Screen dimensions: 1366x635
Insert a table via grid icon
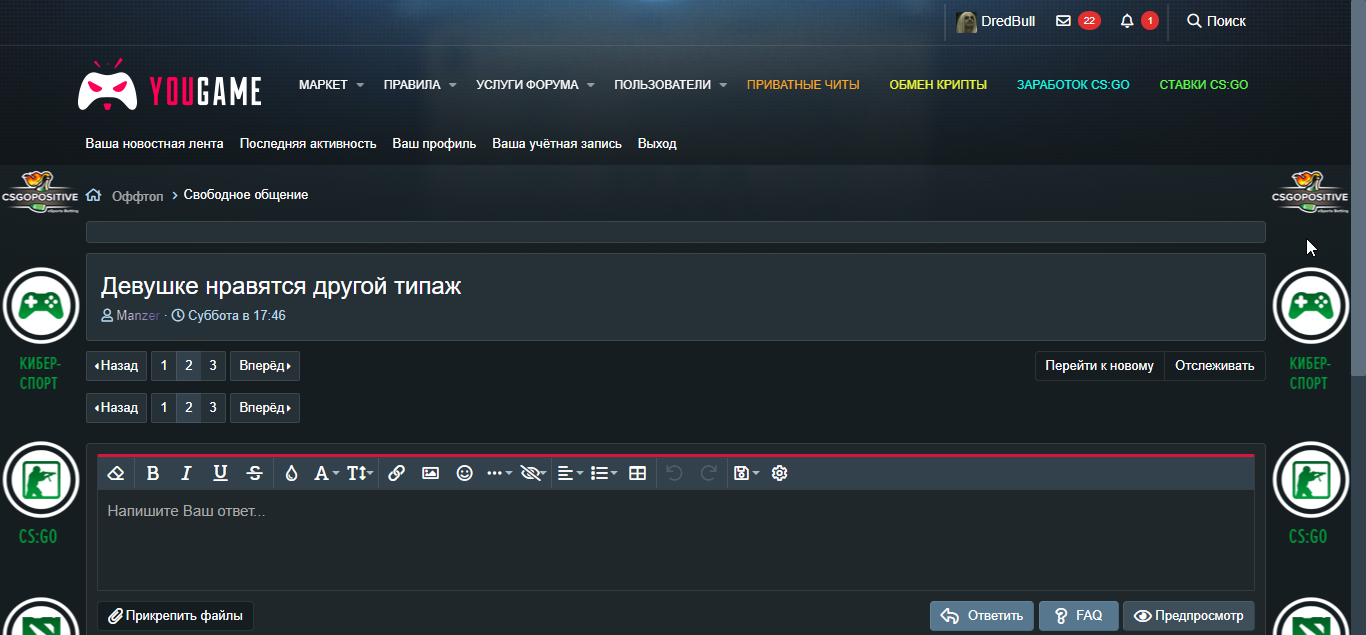(x=637, y=473)
